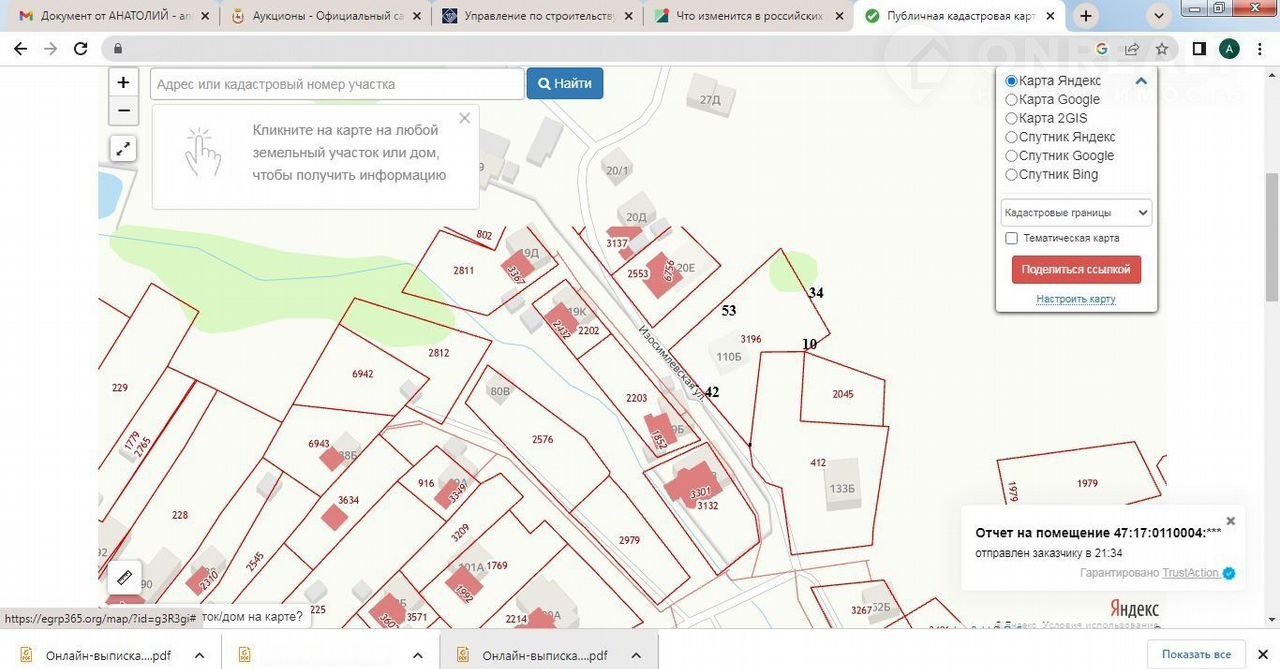Toggle fullscreen map expand icon
This screenshot has height=669, width=1280.
click(x=123, y=149)
